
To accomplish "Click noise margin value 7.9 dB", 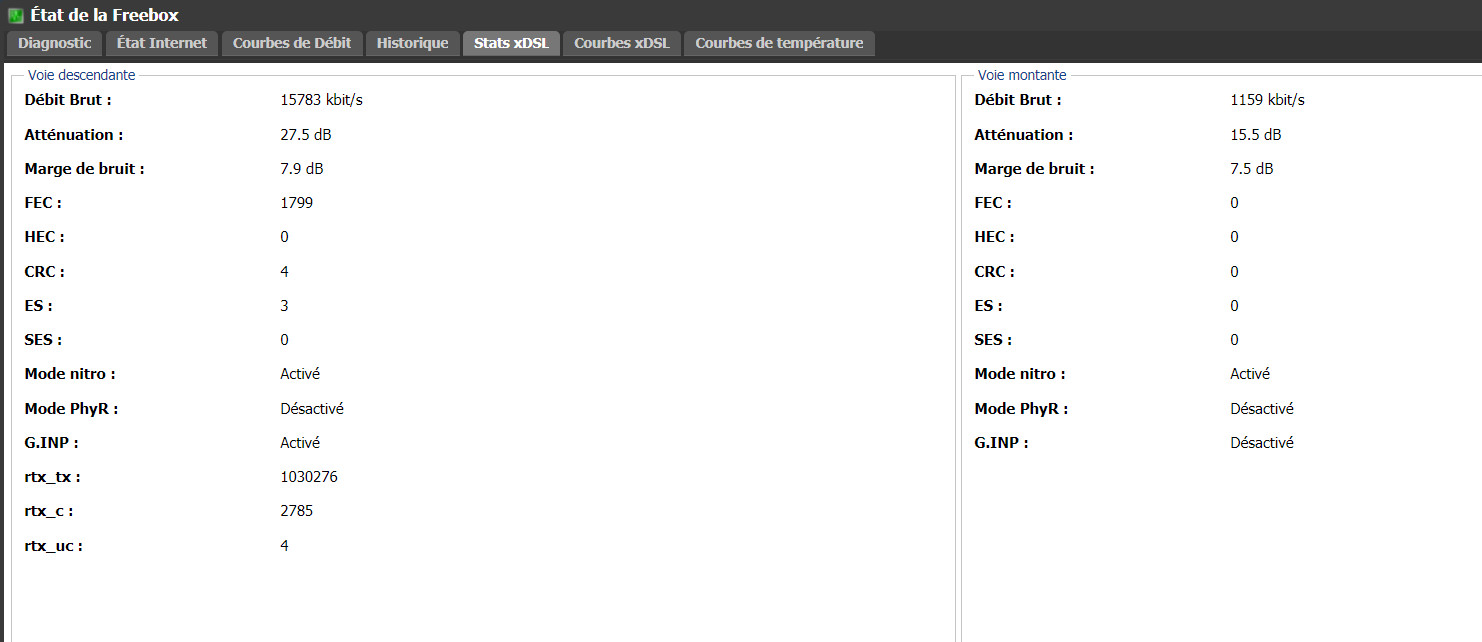I will click(302, 169).
